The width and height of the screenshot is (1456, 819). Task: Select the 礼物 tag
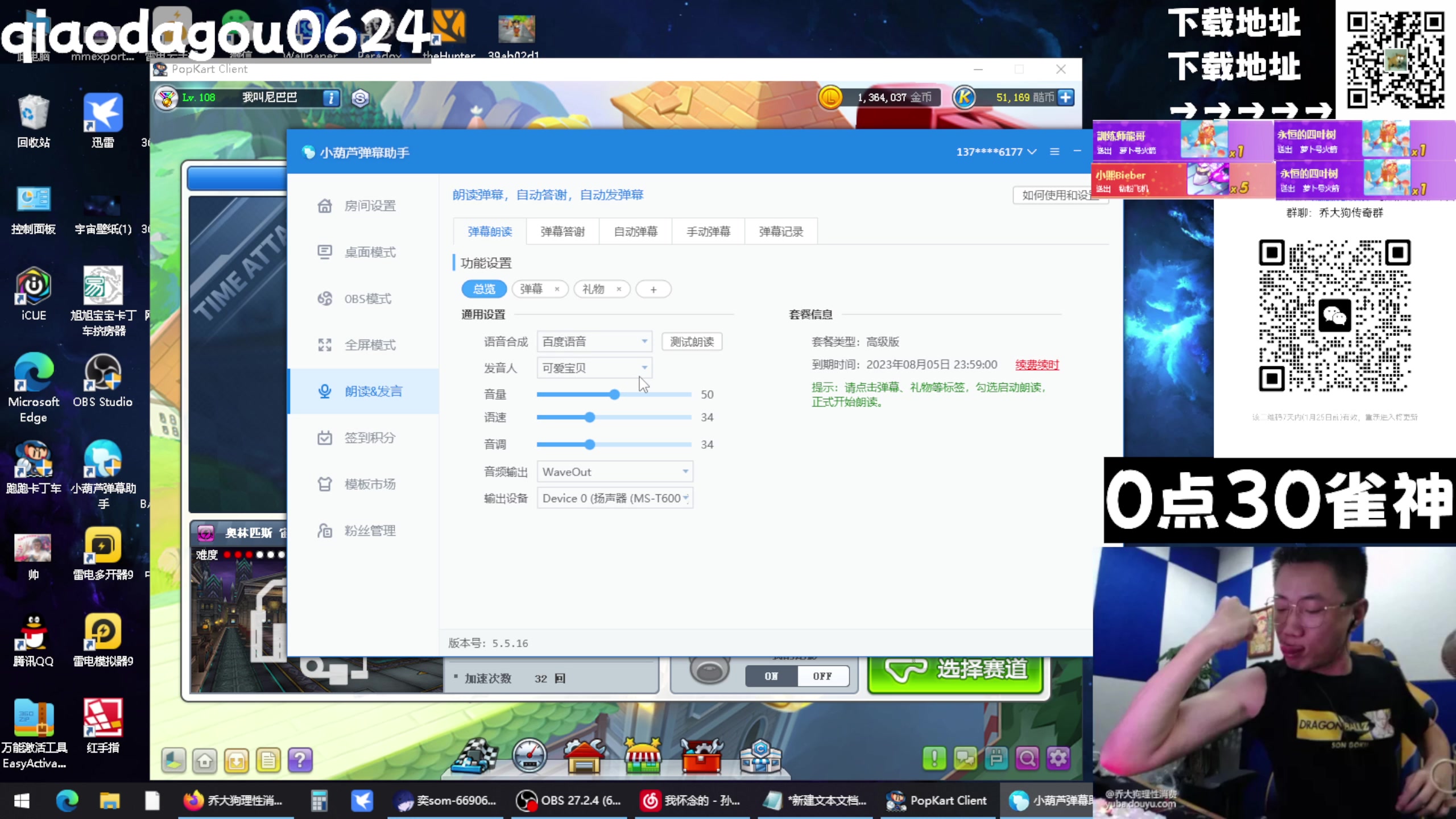click(593, 289)
